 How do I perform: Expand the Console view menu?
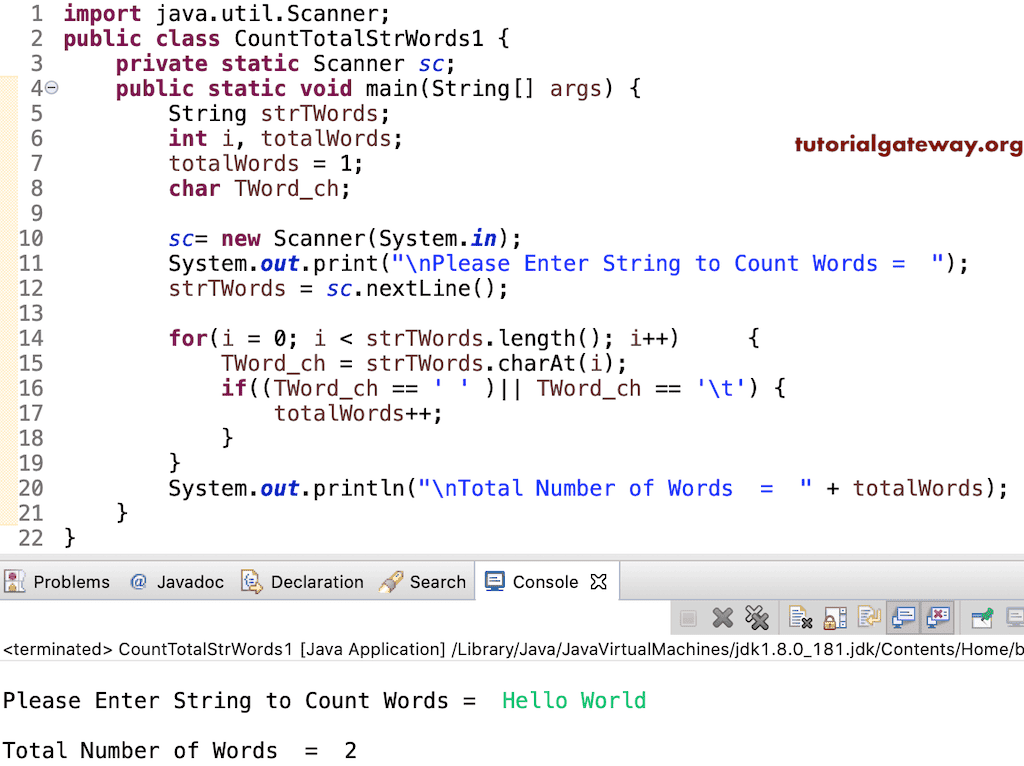pos(1021,617)
